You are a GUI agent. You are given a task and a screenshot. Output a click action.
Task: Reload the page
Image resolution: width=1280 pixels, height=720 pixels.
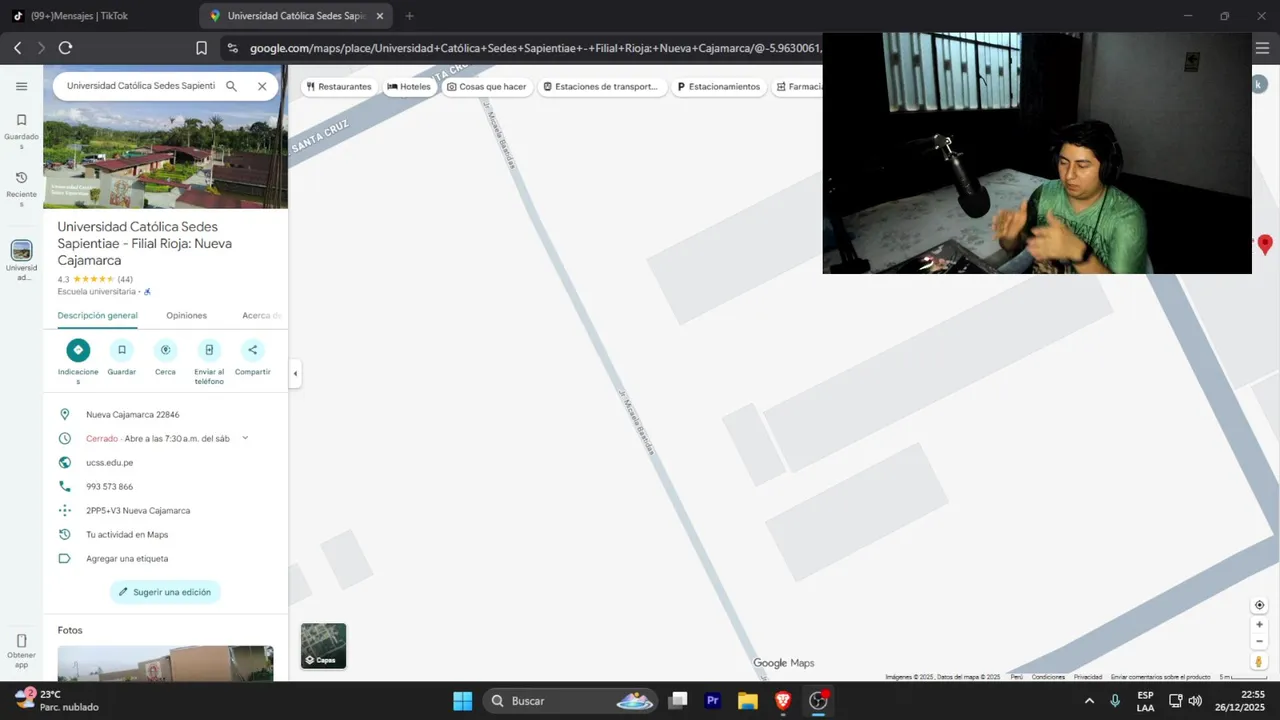pos(65,48)
